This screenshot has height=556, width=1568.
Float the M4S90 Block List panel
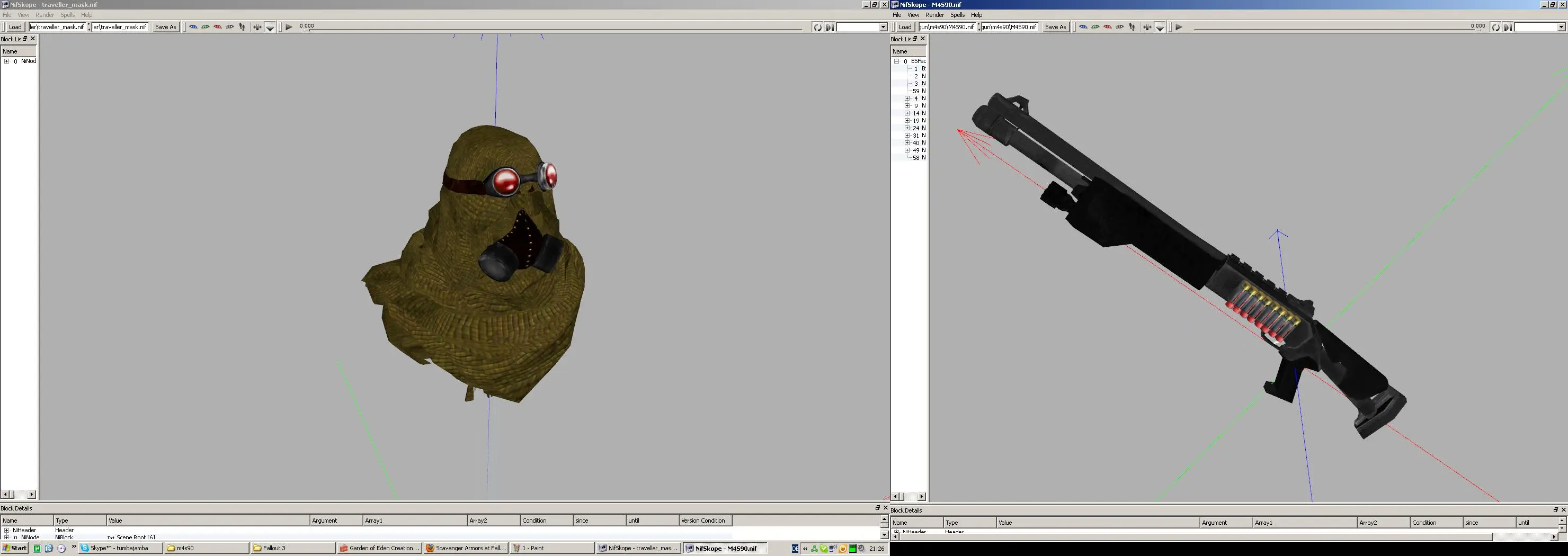point(915,39)
